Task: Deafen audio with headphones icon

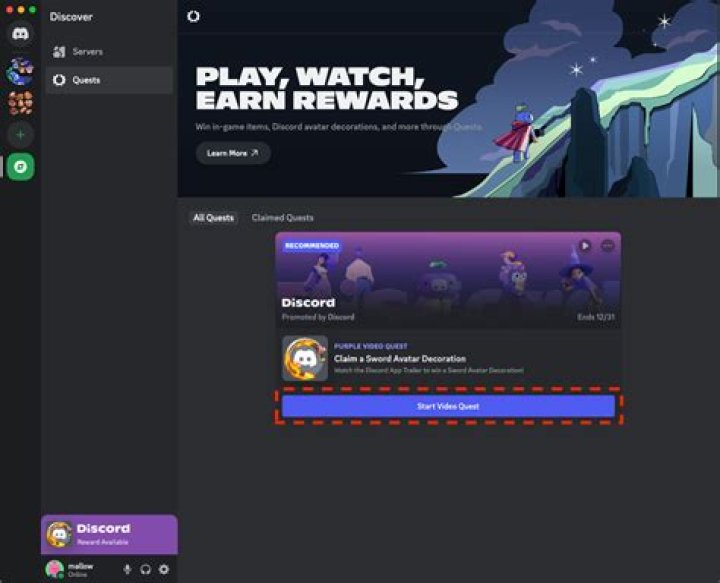Action: click(146, 569)
